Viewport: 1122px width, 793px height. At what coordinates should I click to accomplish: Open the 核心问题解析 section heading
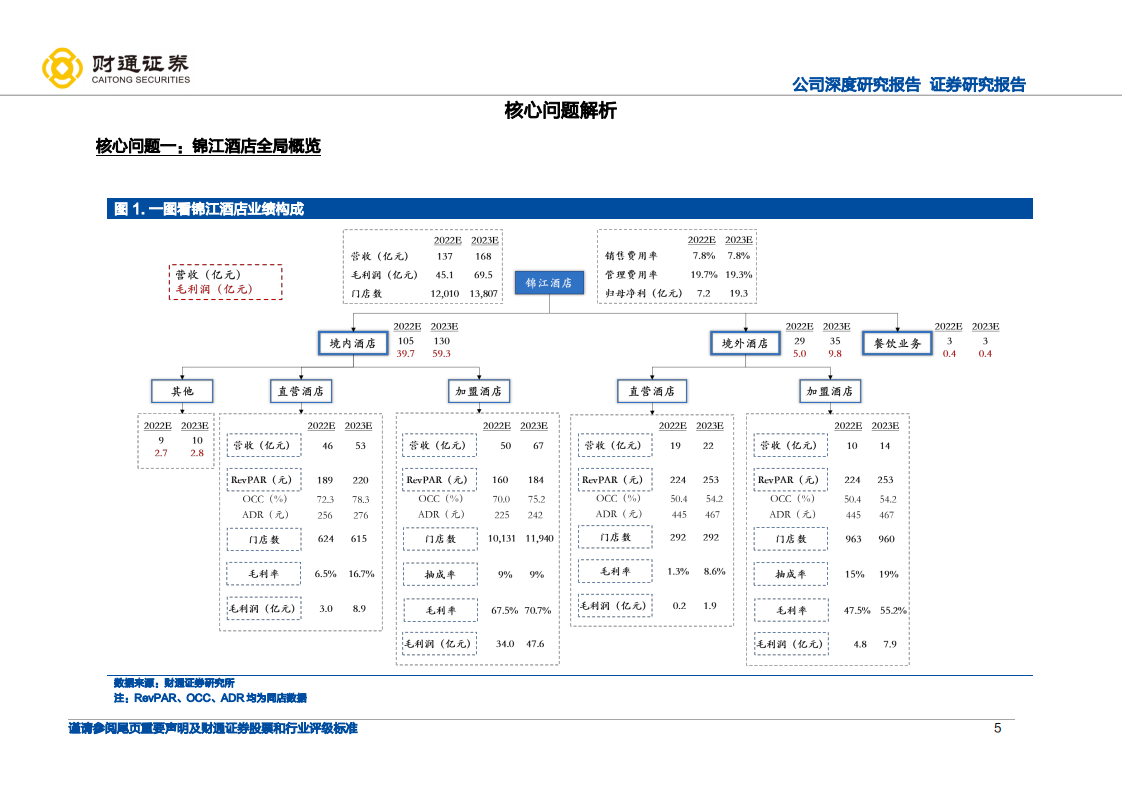[560, 113]
